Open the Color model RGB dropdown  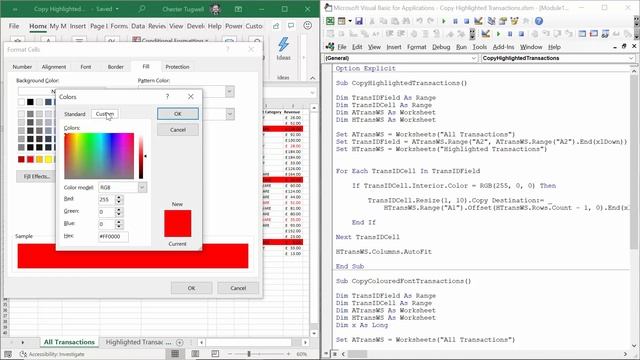coord(142,187)
